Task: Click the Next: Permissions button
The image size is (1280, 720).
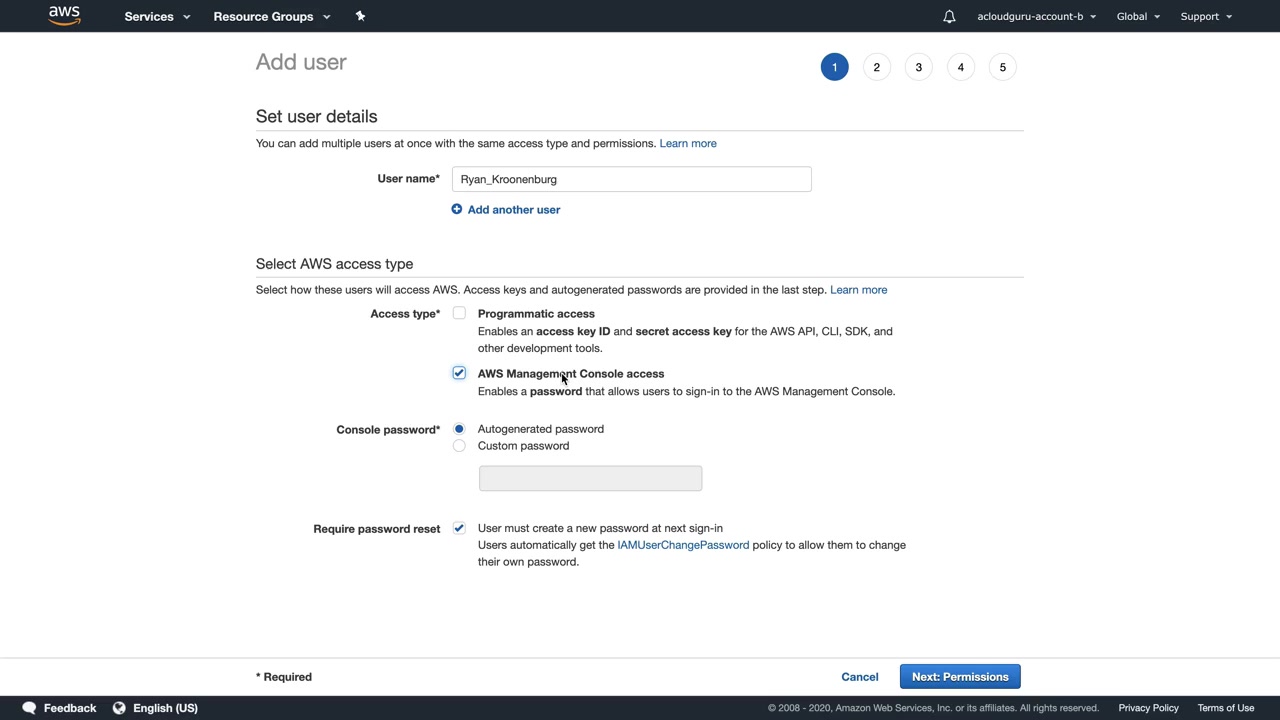Action: (960, 677)
